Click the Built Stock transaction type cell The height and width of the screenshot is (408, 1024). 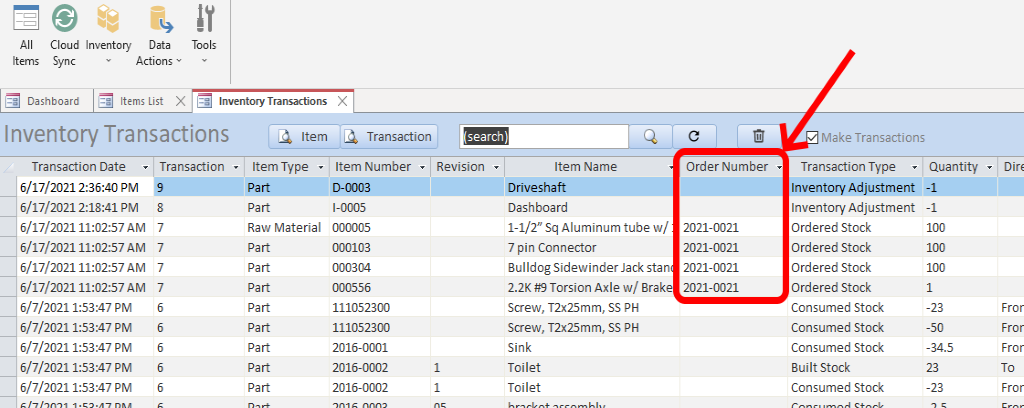click(854, 368)
